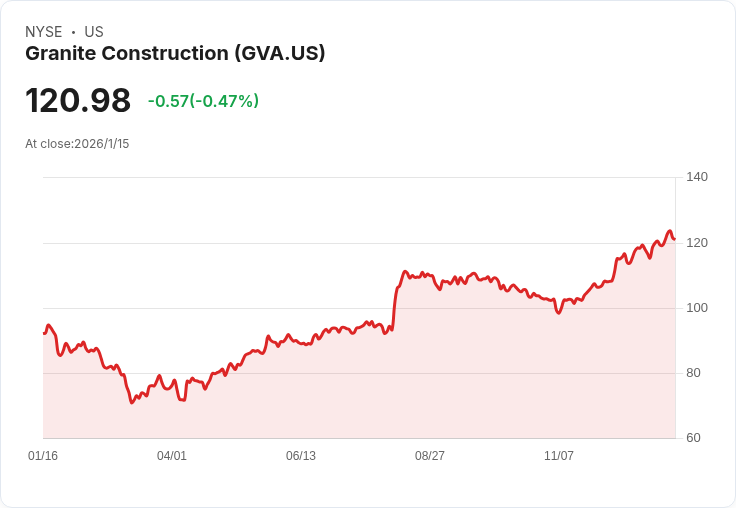Click the 08/27 date axis label

pos(430,456)
